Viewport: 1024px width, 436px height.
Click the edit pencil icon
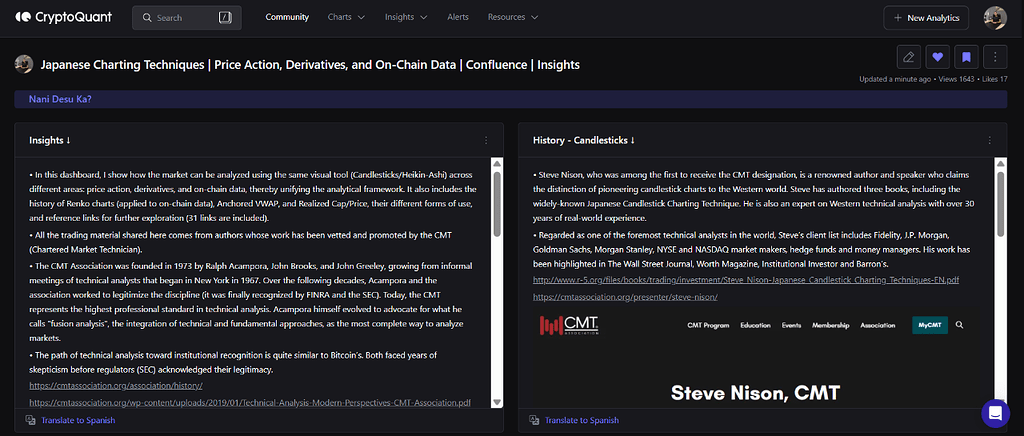(x=909, y=57)
